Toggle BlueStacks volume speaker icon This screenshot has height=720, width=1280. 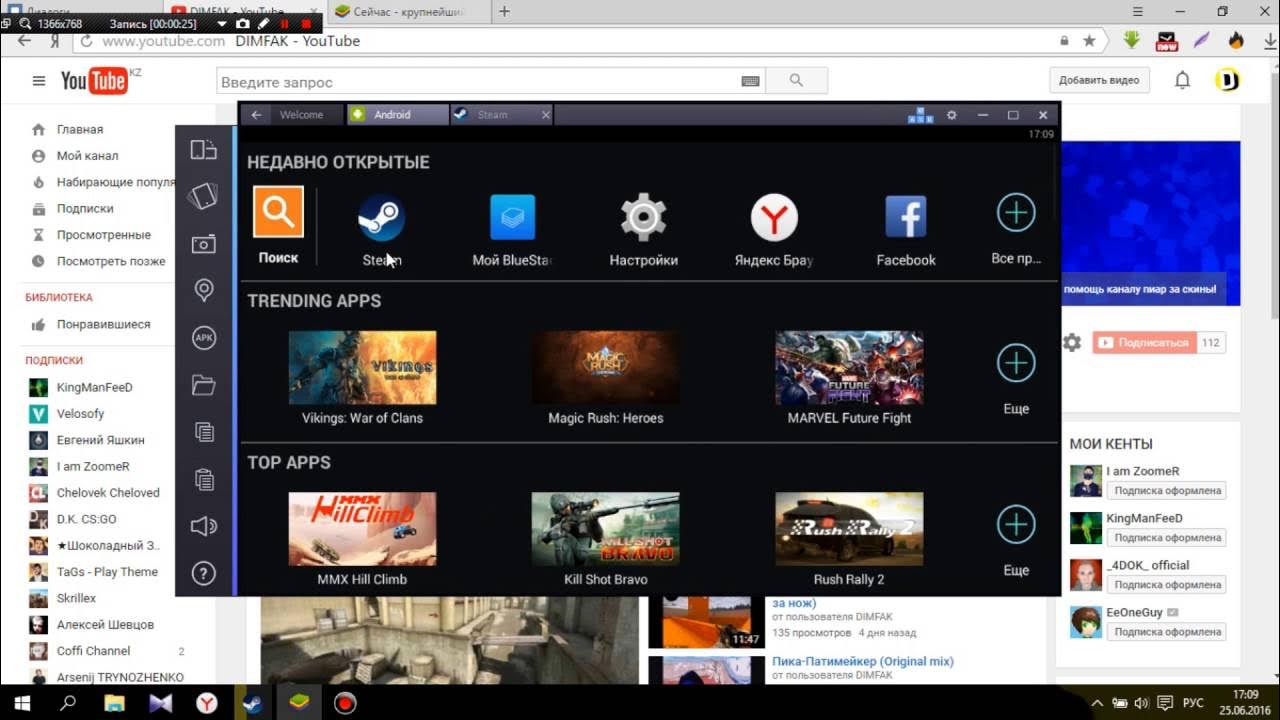[204, 526]
